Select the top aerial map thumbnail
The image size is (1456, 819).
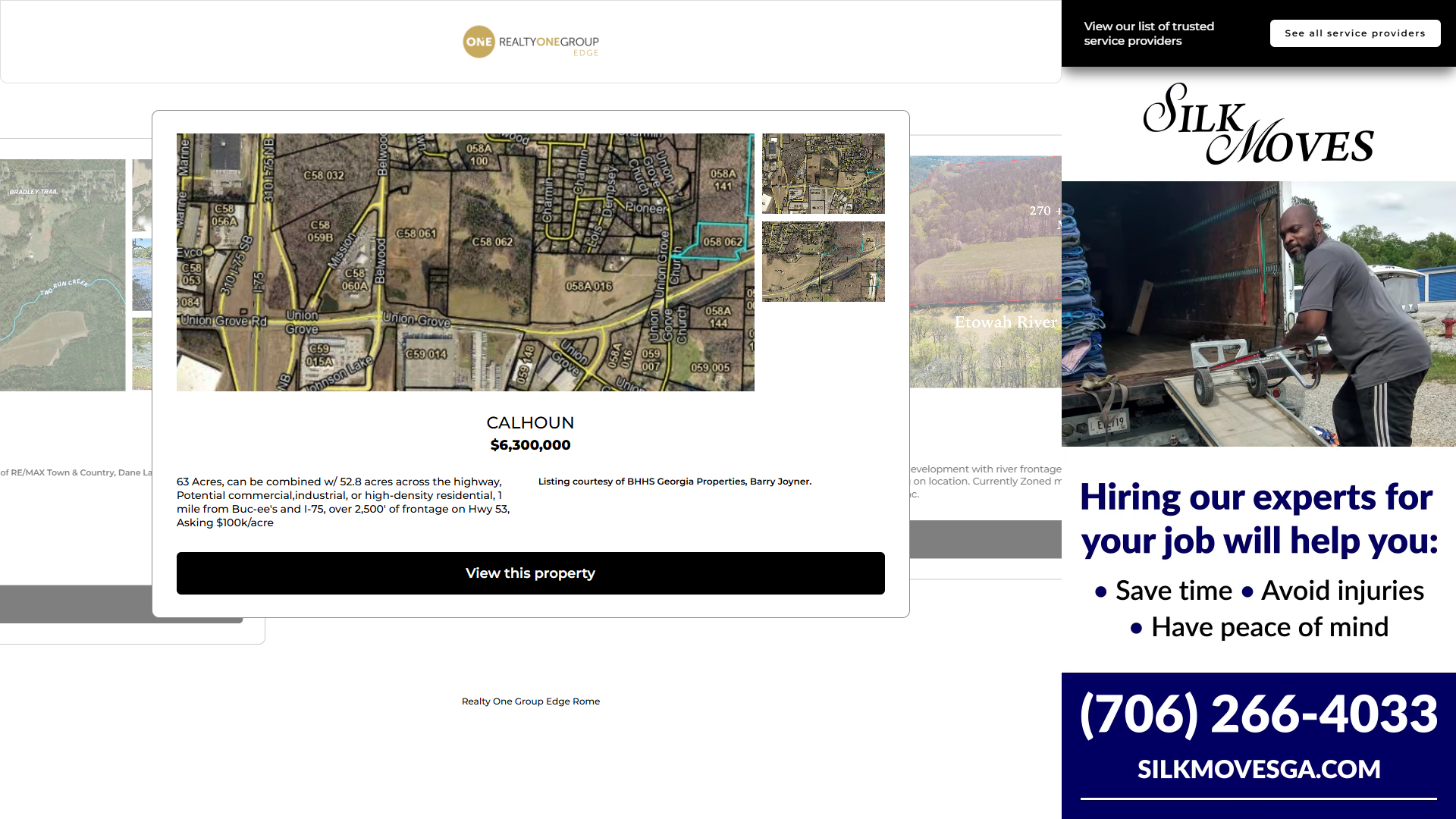[x=823, y=174]
